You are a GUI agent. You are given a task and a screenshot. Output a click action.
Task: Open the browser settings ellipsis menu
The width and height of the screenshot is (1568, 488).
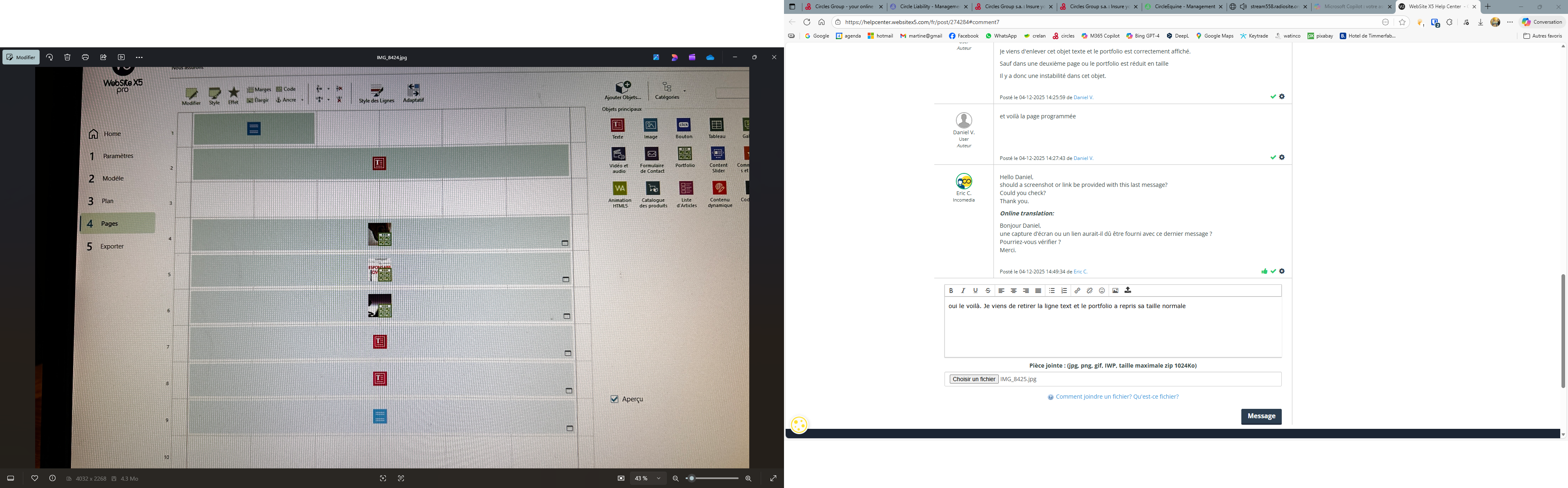1510,22
